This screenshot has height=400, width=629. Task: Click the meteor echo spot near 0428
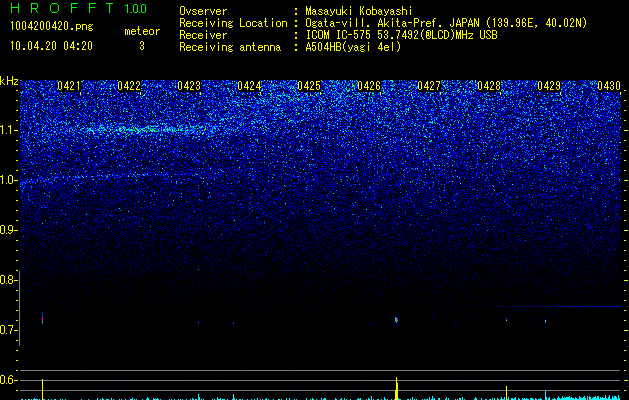(x=506, y=320)
